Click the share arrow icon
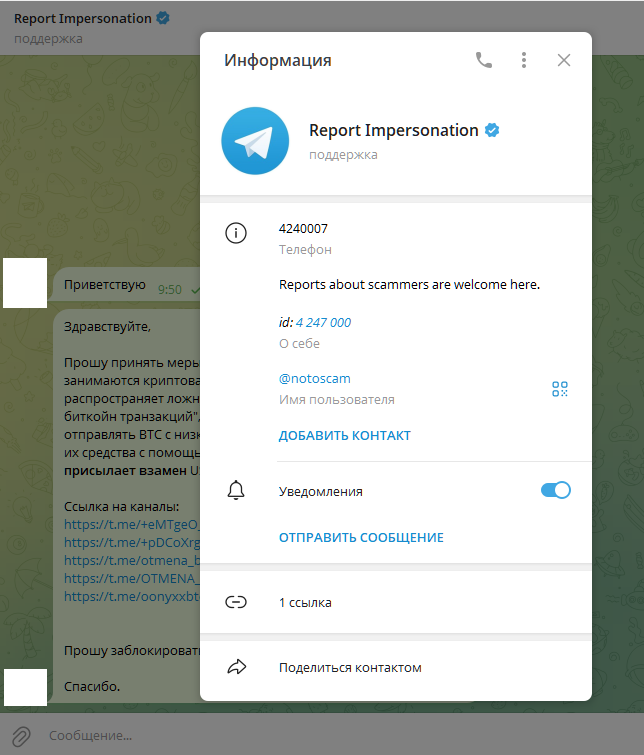This screenshot has height=755, width=644. pos(237,667)
